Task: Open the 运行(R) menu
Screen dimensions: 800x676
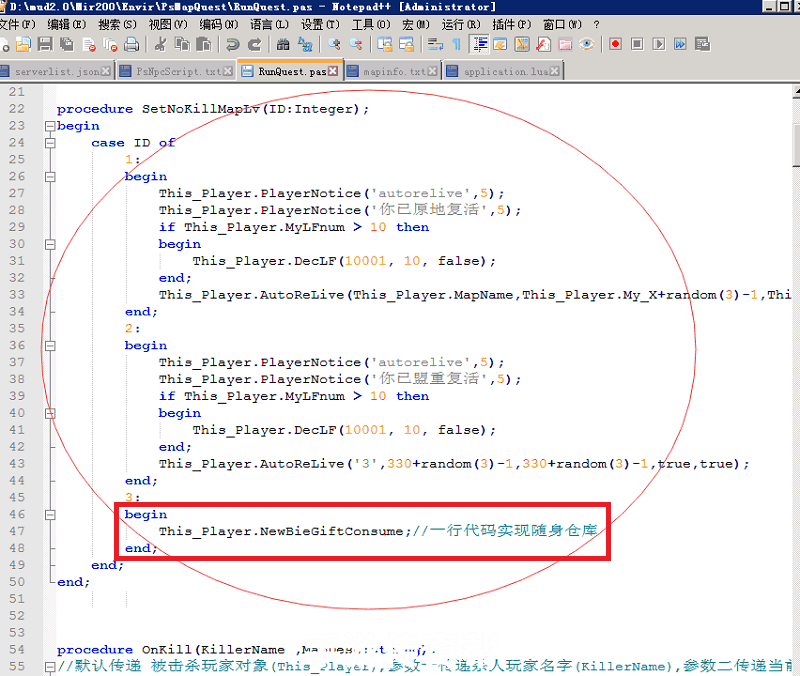Action: (x=461, y=24)
